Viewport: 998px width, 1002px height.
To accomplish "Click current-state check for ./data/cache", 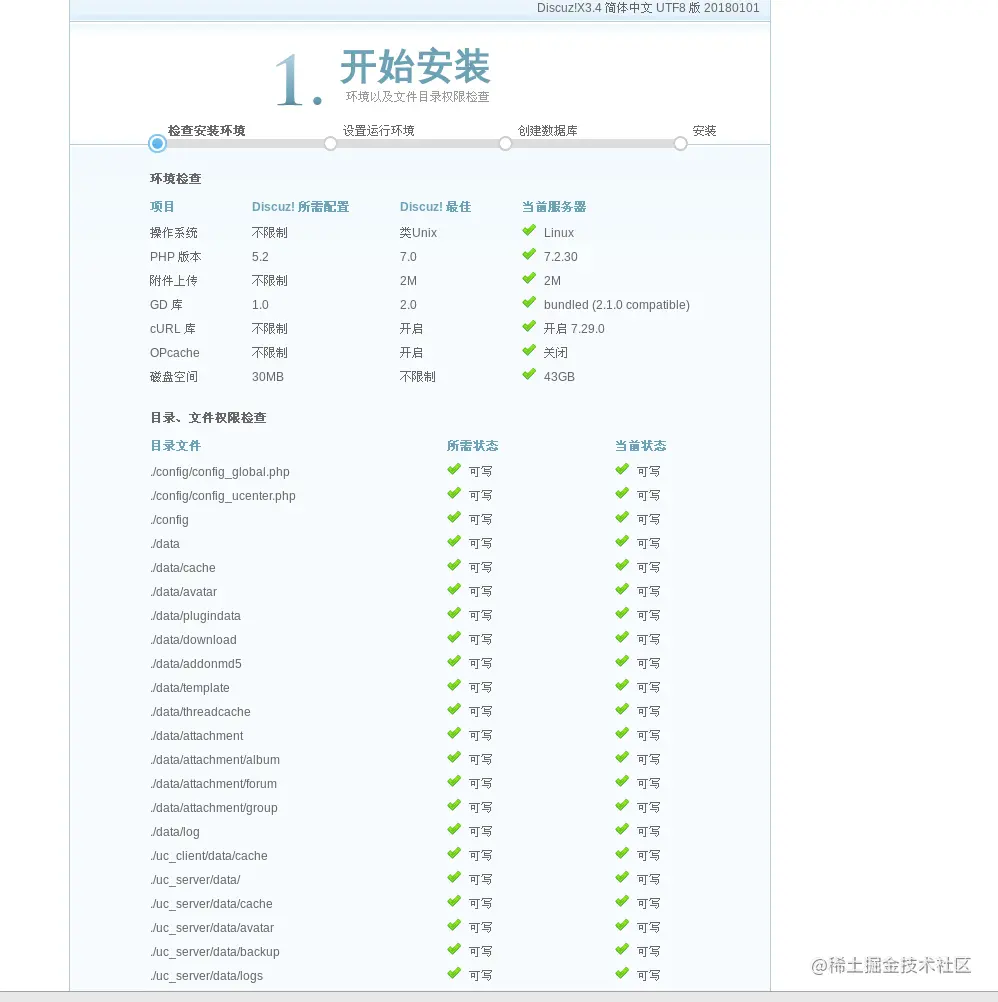I will (622, 566).
